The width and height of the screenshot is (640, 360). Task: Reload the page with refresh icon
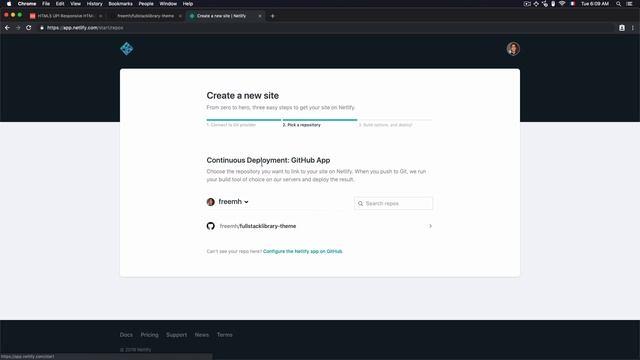pos(29,28)
